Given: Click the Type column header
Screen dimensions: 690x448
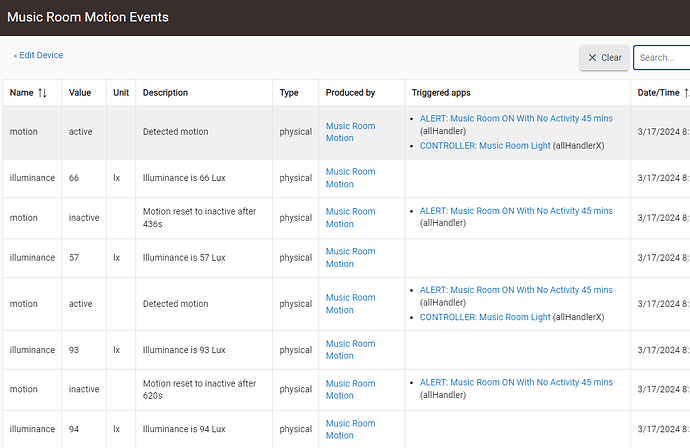Looking at the screenshot, I should tap(289, 93).
